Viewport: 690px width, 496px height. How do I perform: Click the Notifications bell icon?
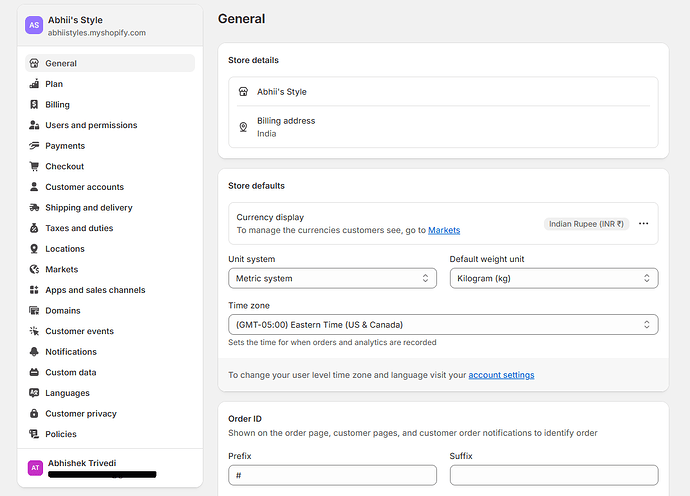point(35,352)
